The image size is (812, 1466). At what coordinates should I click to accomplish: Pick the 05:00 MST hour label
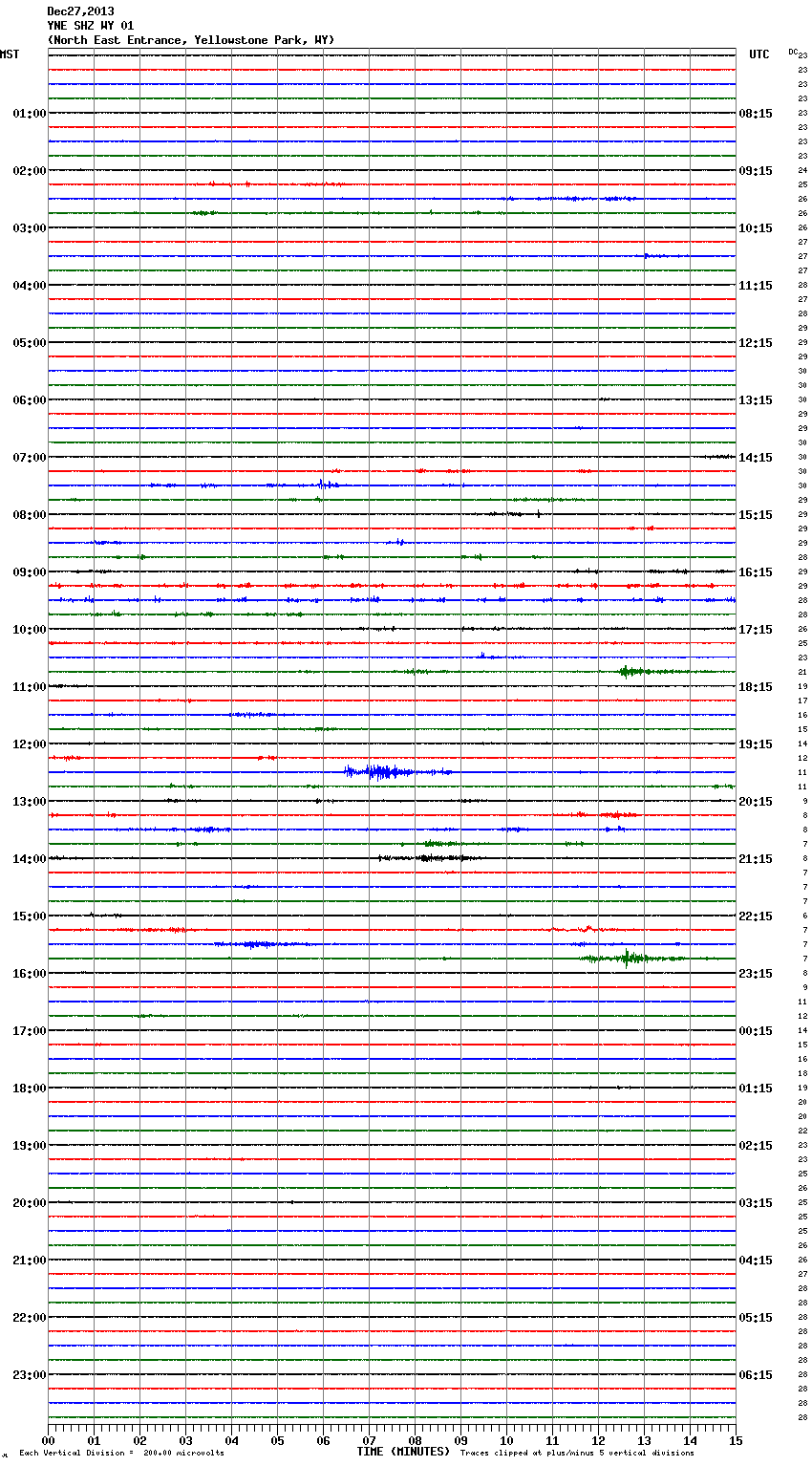(30, 343)
